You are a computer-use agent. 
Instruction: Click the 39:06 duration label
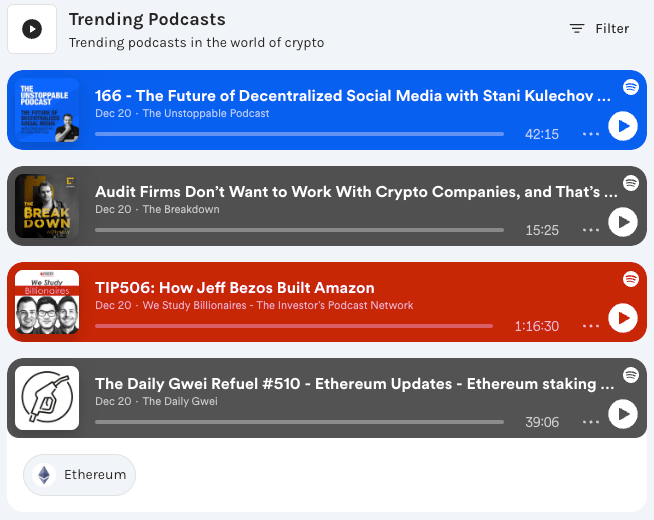pos(542,422)
